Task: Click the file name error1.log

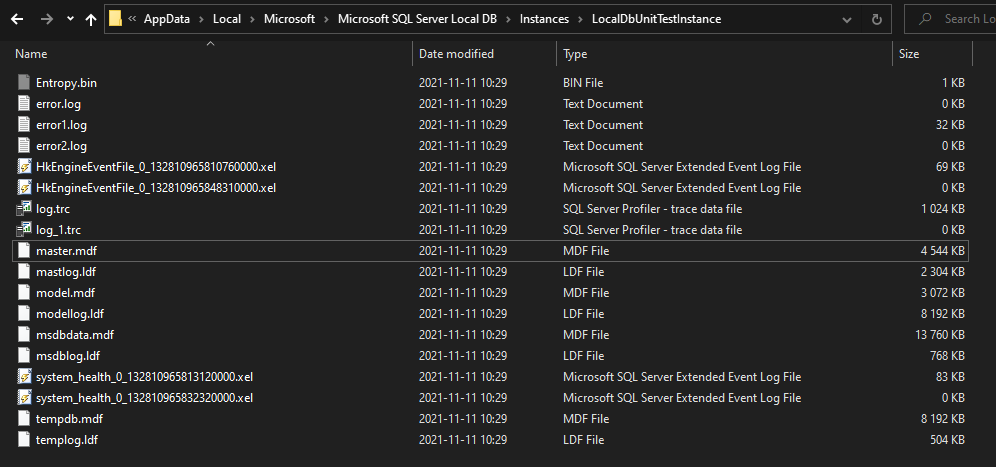Action: tap(61, 125)
